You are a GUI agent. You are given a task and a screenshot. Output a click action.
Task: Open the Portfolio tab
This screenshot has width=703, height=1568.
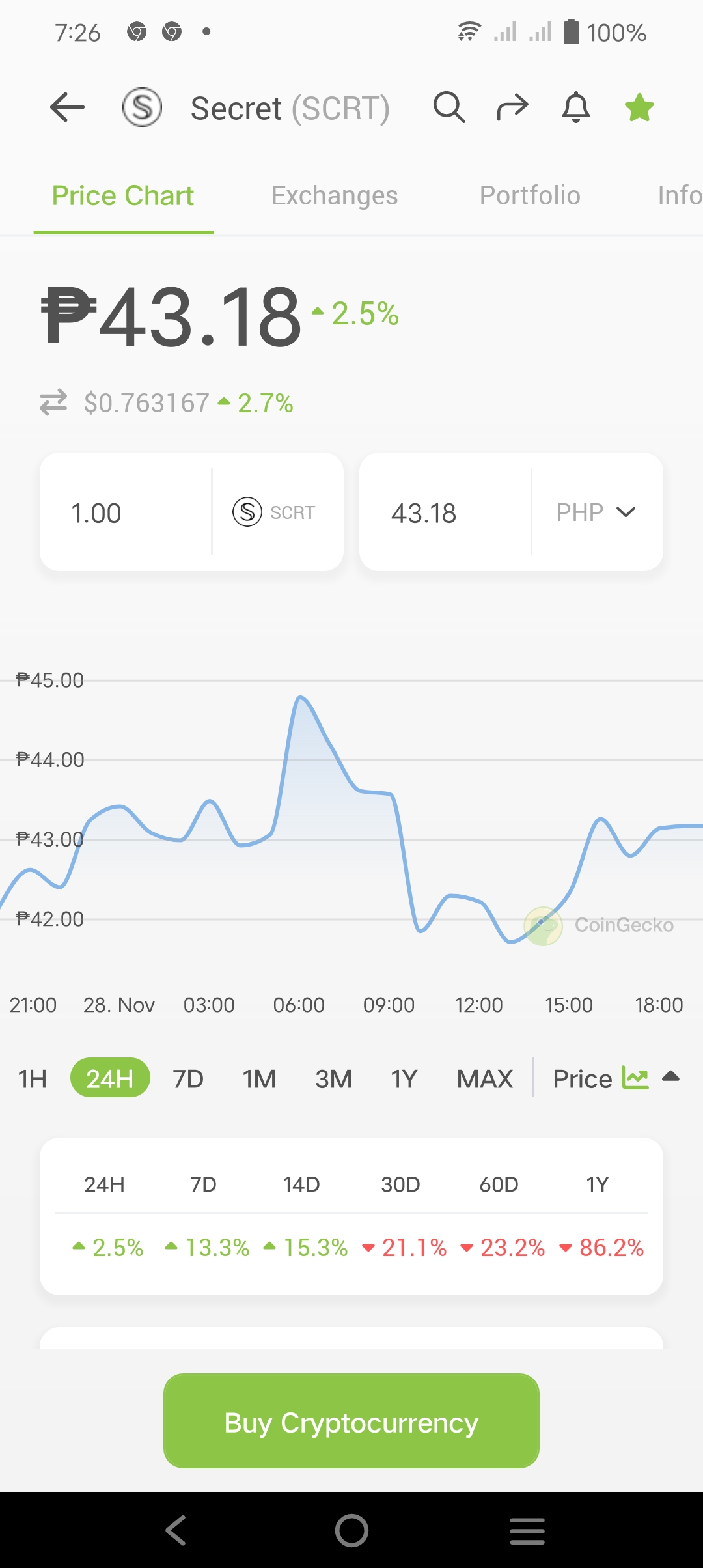tap(530, 195)
